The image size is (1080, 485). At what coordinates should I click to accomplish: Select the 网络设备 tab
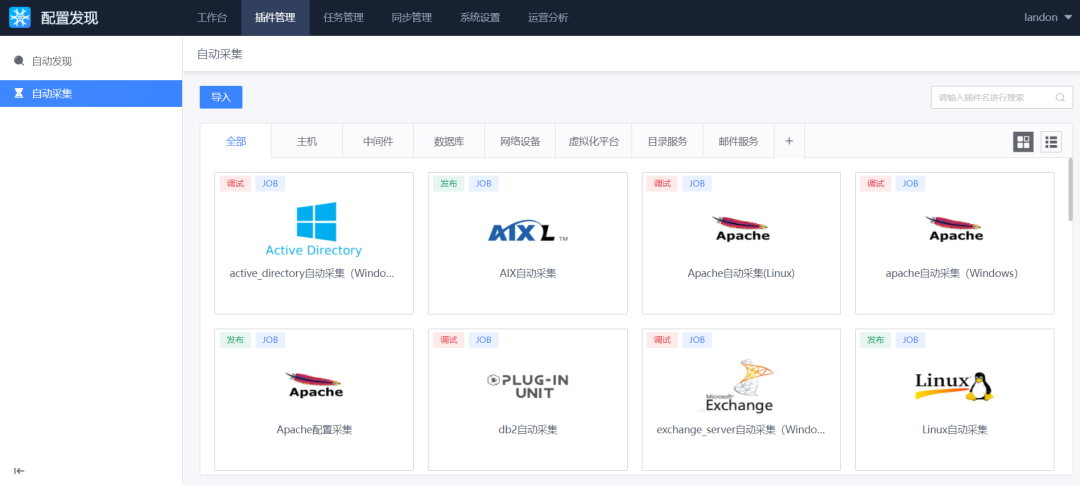coord(521,141)
